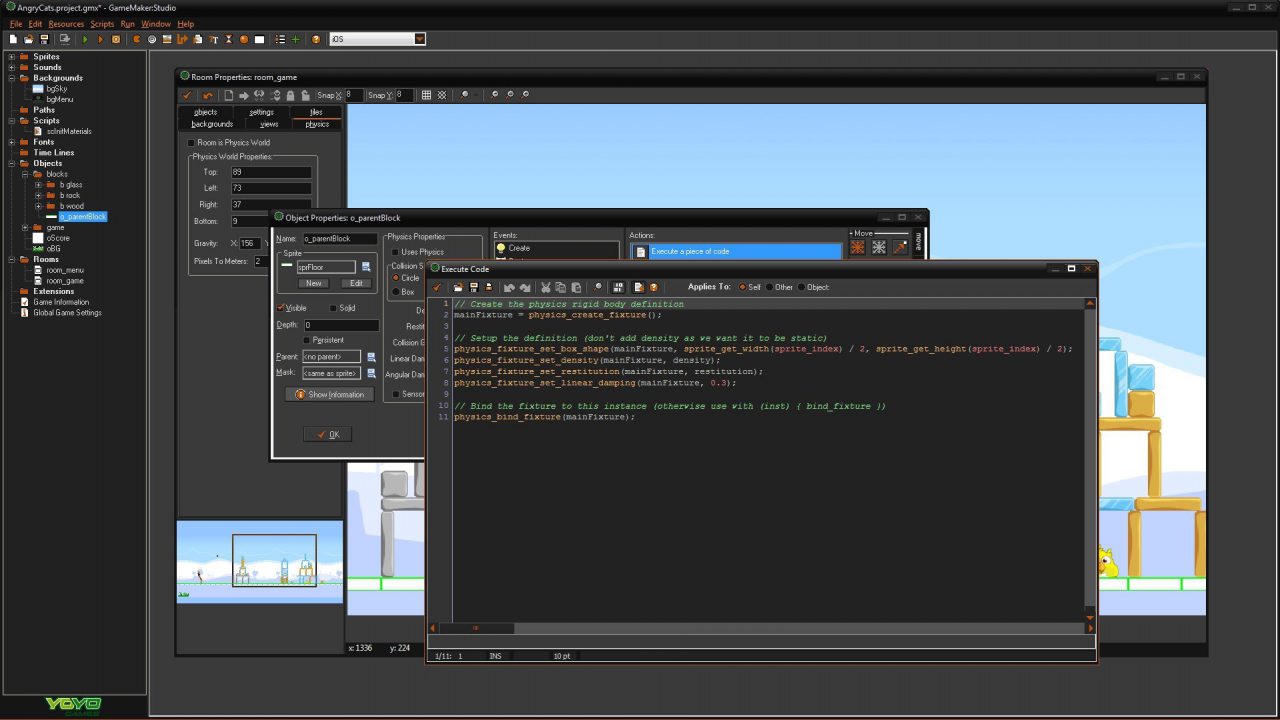Viewport: 1280px width, 720px height.
Task: Click the undo icon in Room Properties toolbar
Action: [208, 94]
